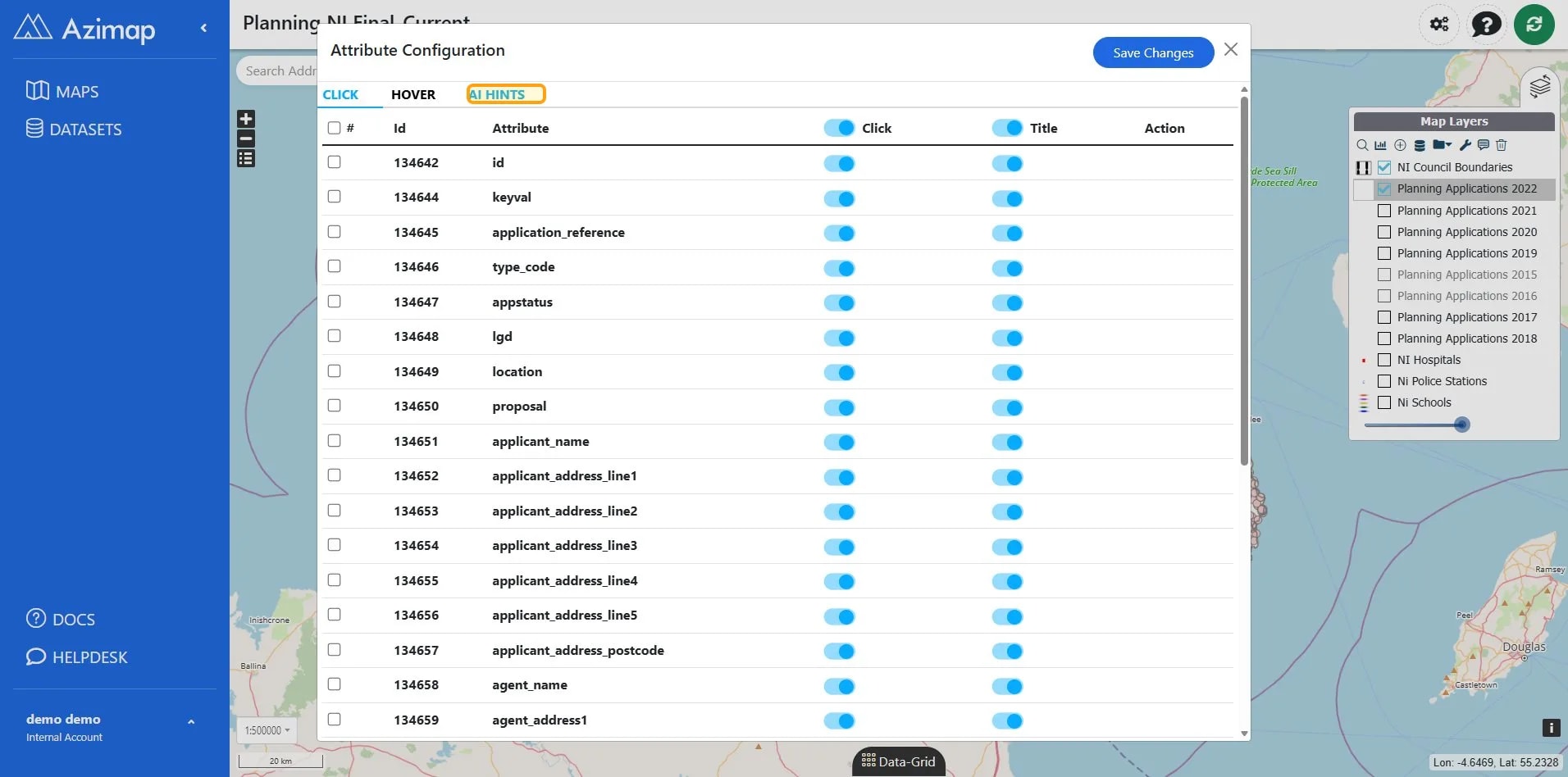Select Planning Applications 2022 layer row

[1454, 189]
